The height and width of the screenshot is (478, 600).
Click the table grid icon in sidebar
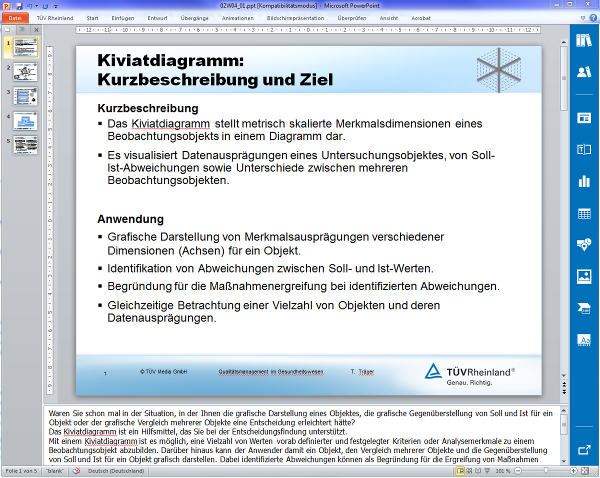pos(584,214)
